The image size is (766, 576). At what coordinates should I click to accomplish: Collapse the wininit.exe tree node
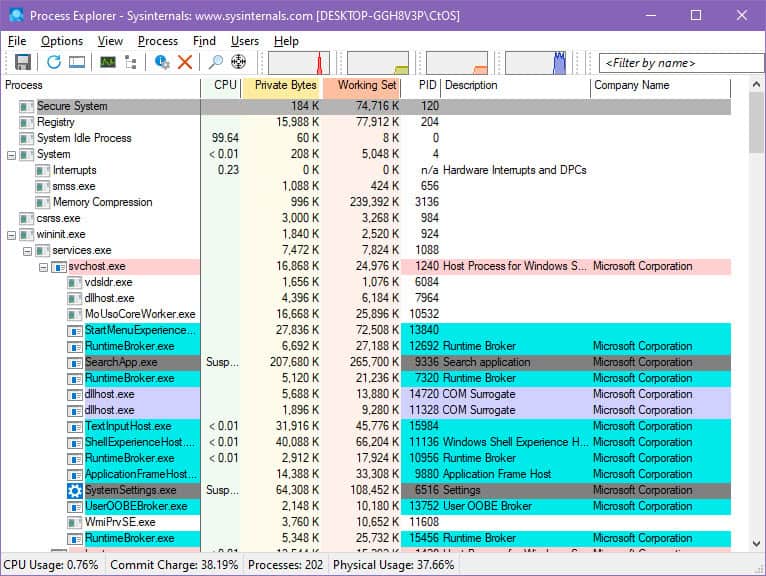pos(11,235)
